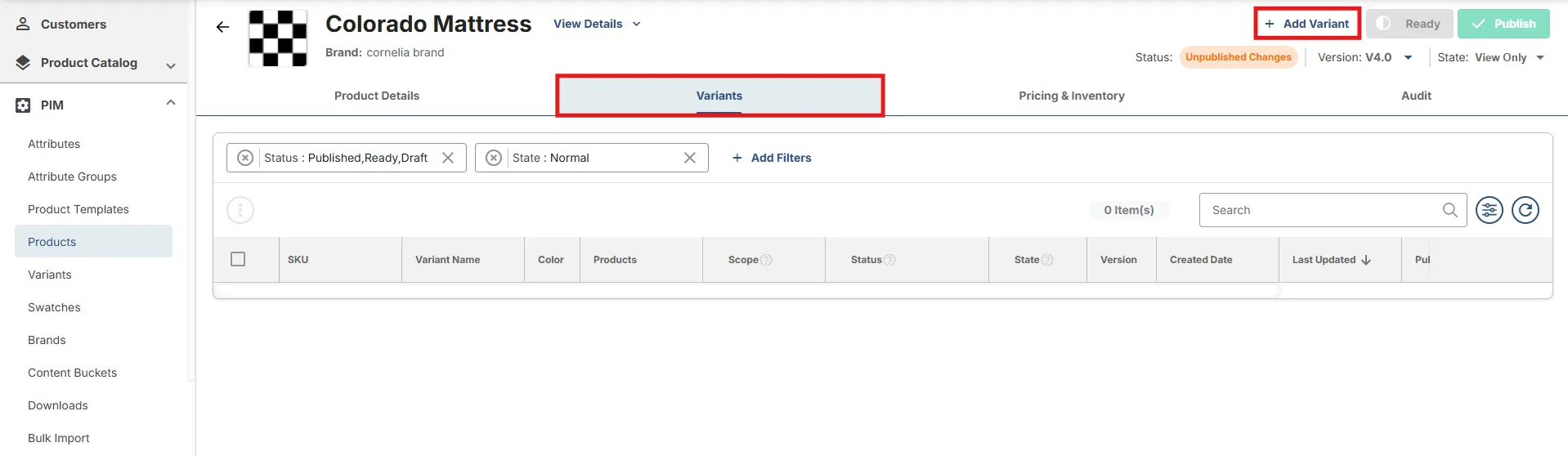Click the Product Catalog layers icon

23,63
